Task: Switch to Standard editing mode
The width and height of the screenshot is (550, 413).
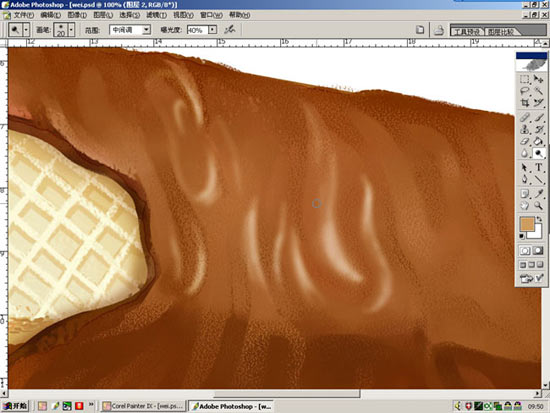Action: click(525, 251)
